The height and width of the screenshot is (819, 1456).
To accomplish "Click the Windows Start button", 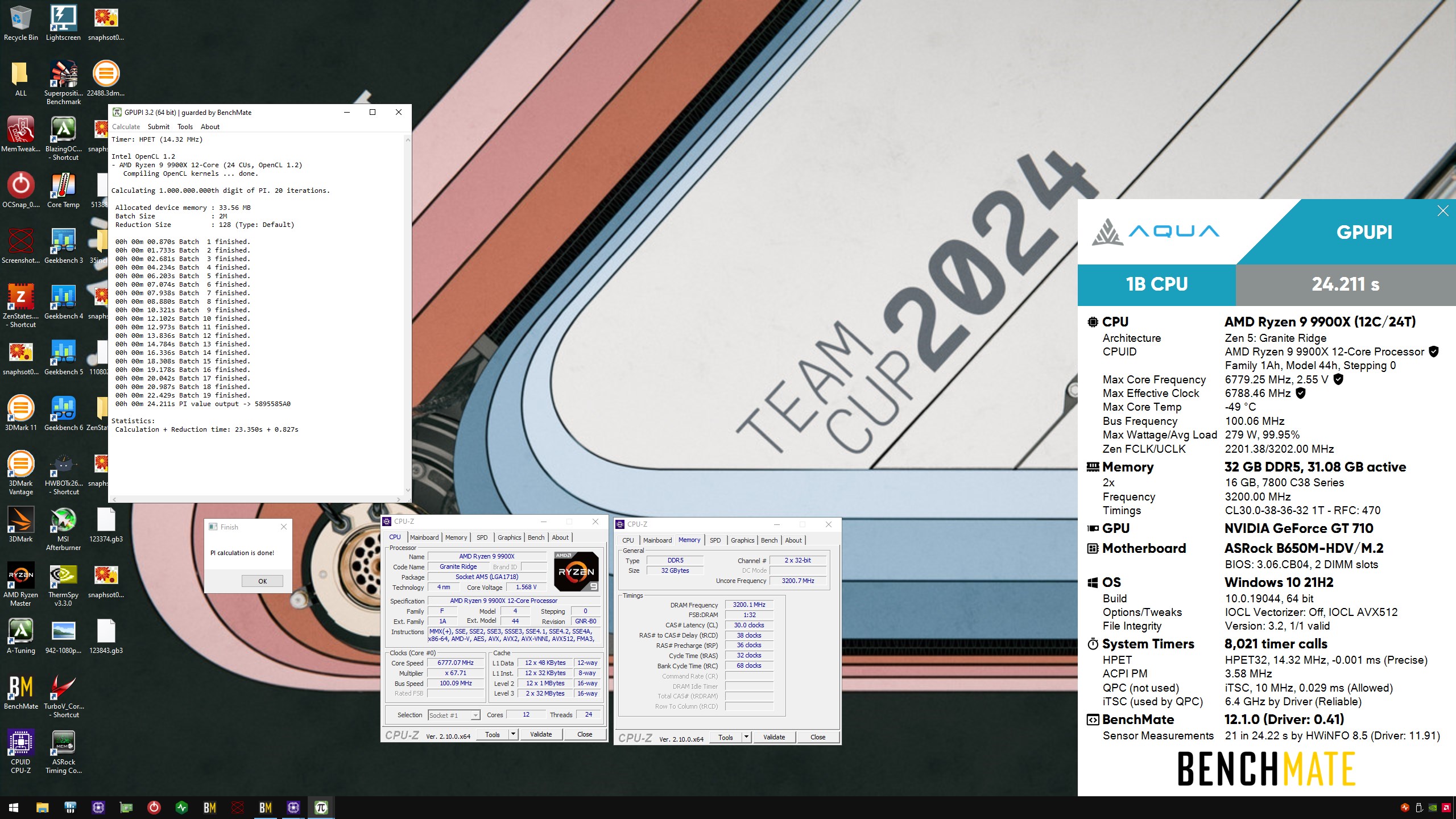I will coord(14,808).
